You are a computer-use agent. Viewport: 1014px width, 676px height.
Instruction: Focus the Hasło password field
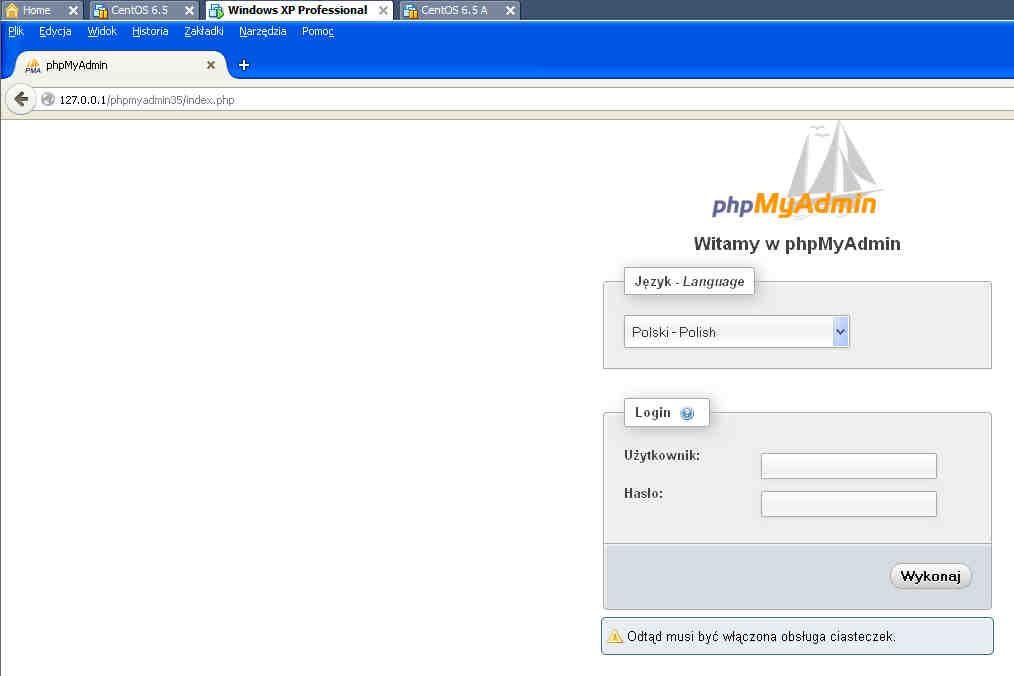[x=848, y=504]
